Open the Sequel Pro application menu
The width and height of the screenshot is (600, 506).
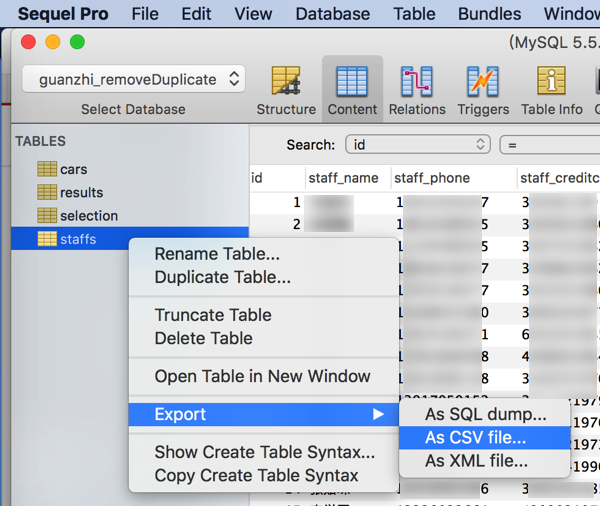(x=63, y=14)
